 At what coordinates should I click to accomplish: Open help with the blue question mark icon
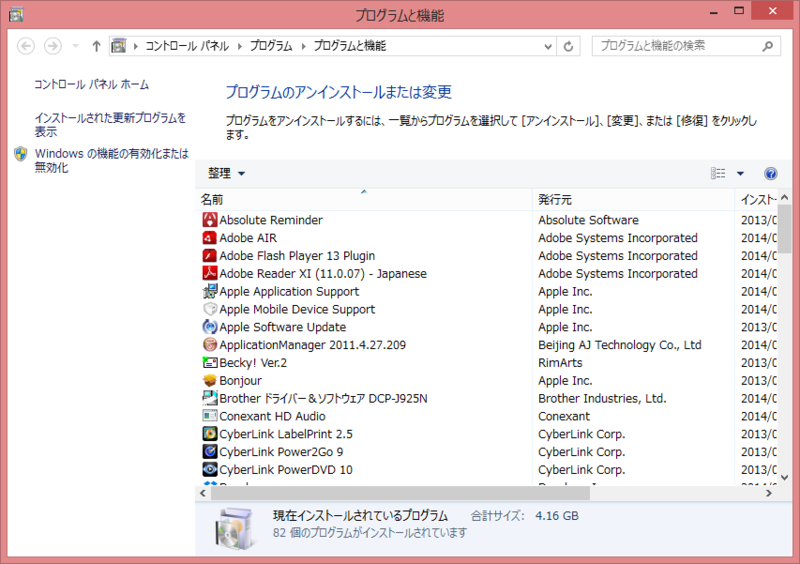pos(770,174)
